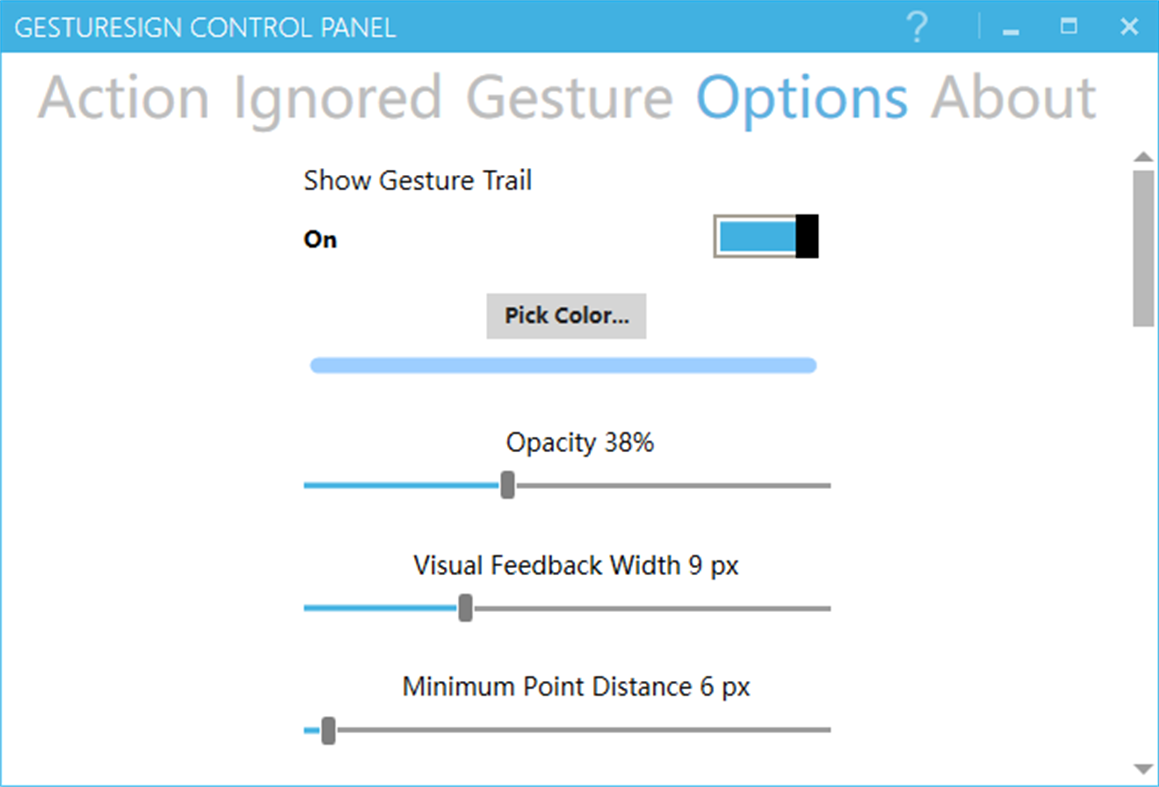This screenshot has width=1159, height=787.
Task: Select the blue gesture trail color preview
Action: pyautogui.click(x=563, y=365)
